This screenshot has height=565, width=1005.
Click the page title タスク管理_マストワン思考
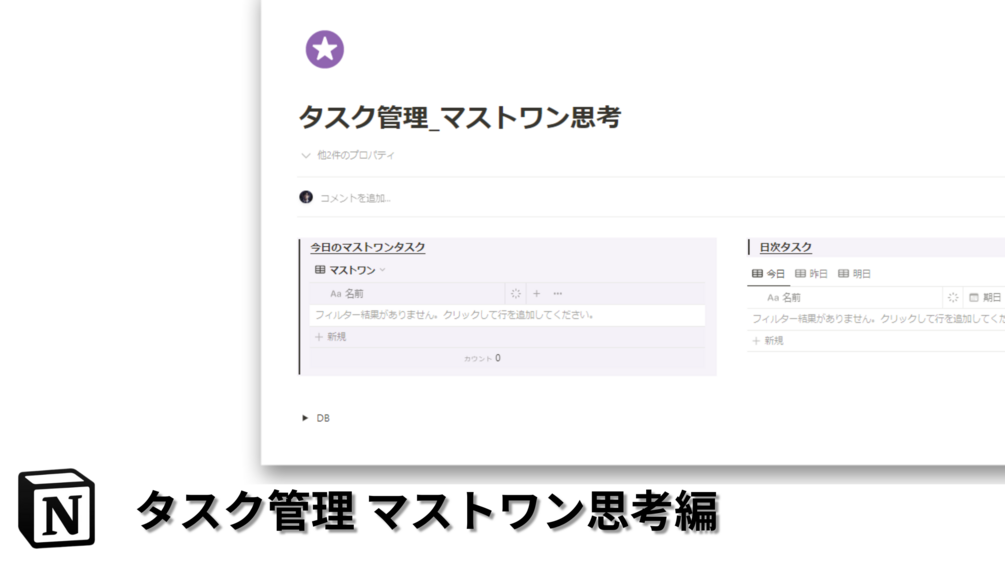[460, 117]
